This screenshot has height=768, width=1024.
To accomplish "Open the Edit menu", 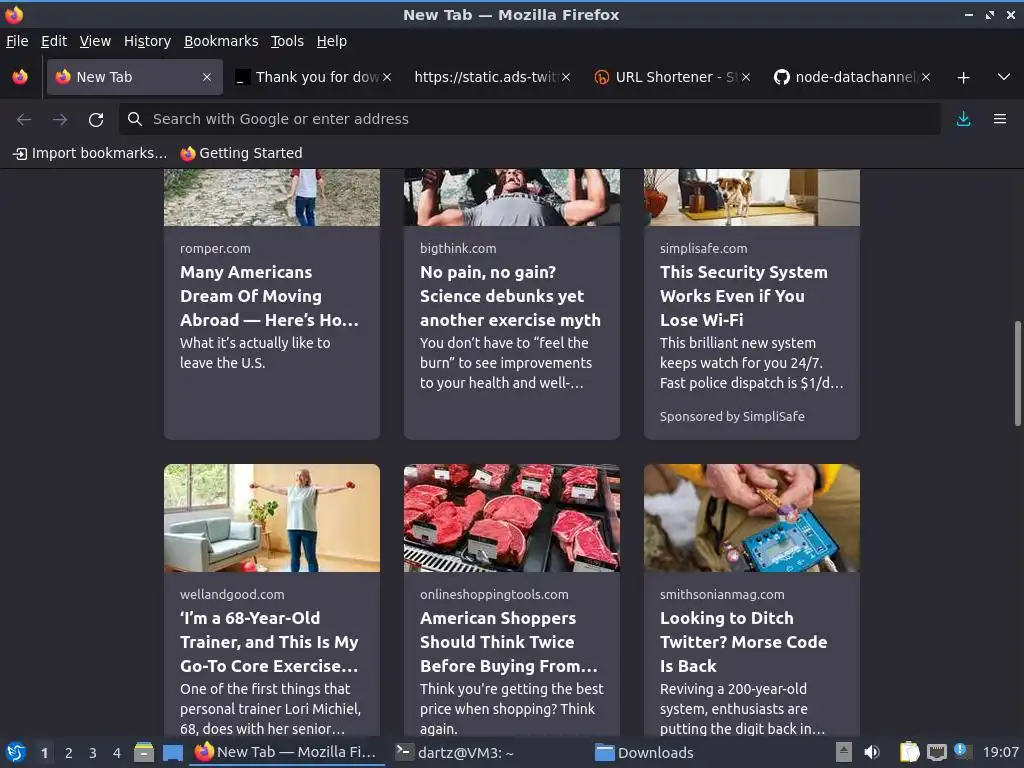I will (x=54, y=41).
